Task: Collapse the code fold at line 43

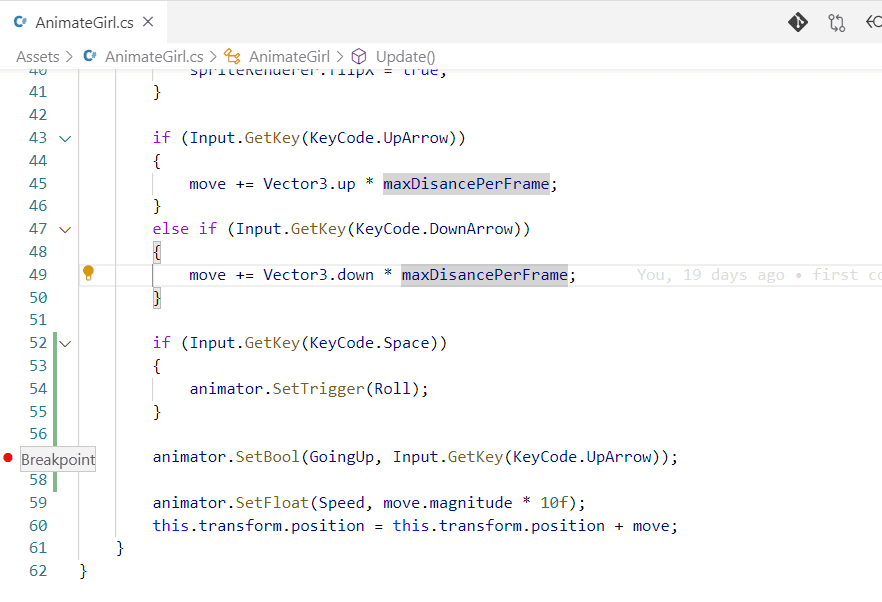Action: point(66,138)
